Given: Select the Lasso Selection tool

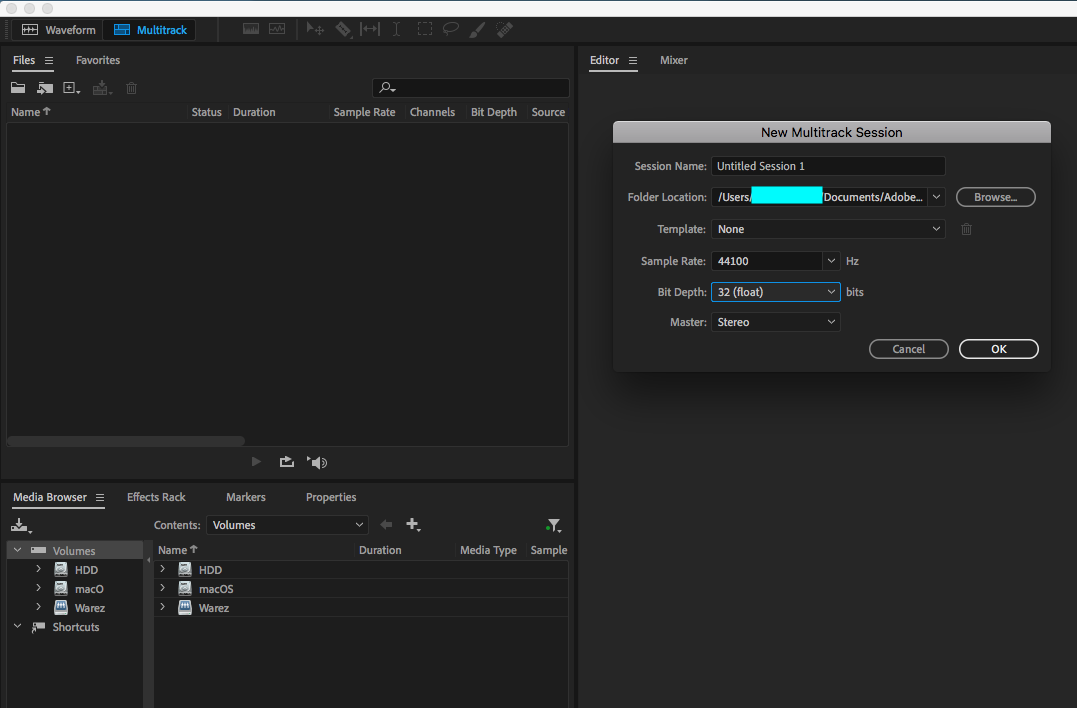Looking at the screenshot, I should pos(451,29).
